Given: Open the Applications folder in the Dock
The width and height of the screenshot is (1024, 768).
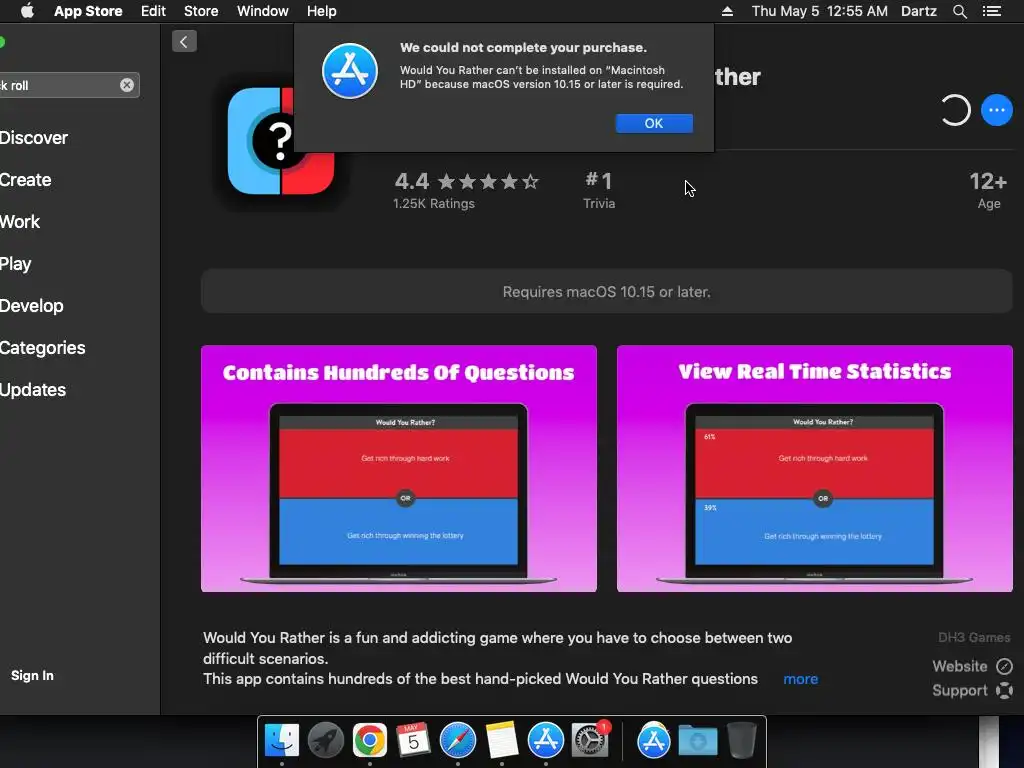Looking at the screenshot, I should [654, 741].
